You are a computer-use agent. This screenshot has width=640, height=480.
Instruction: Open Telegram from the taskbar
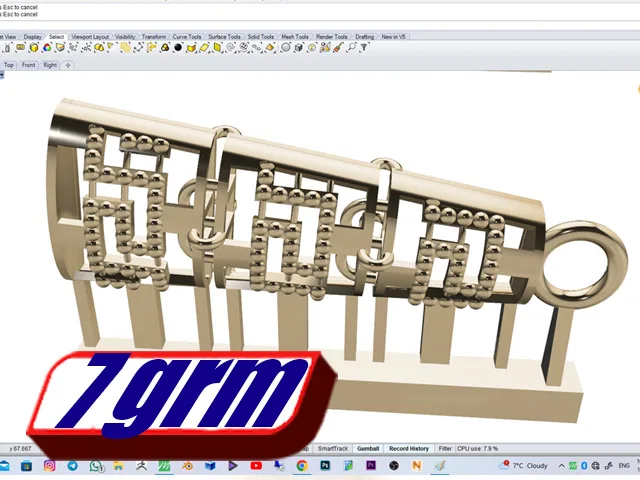coord(73,466)
